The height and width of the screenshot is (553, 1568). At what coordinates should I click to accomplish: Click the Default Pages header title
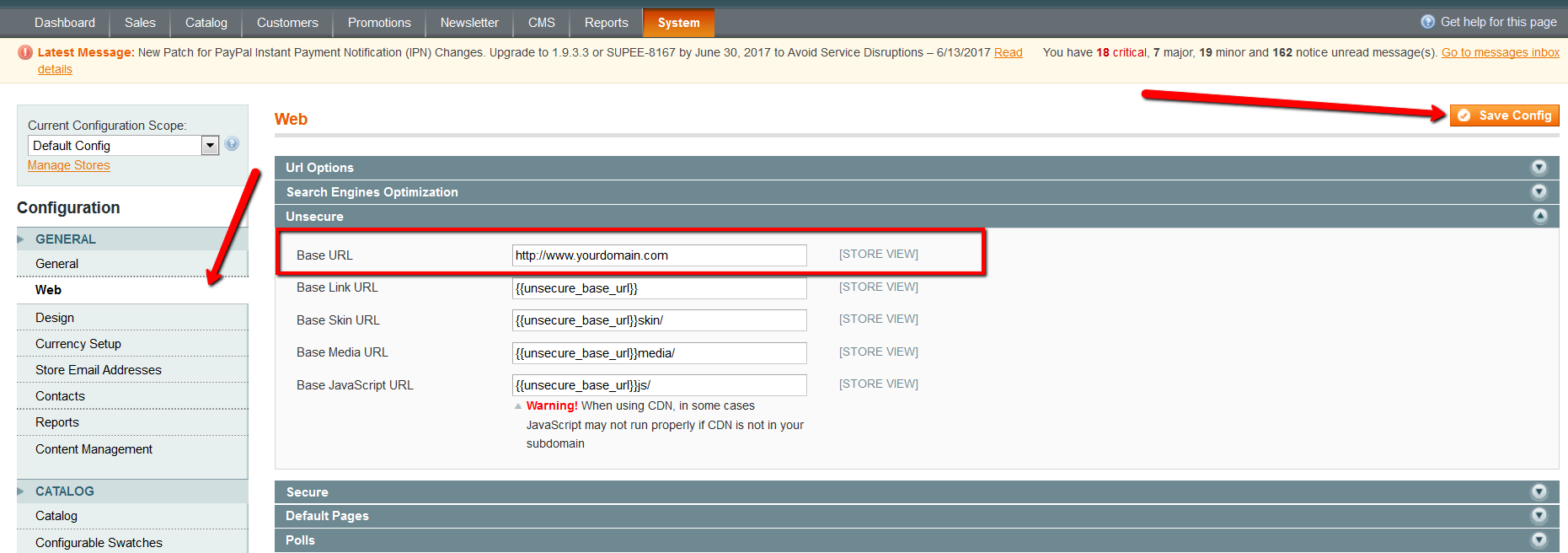(x=327, y=516)
